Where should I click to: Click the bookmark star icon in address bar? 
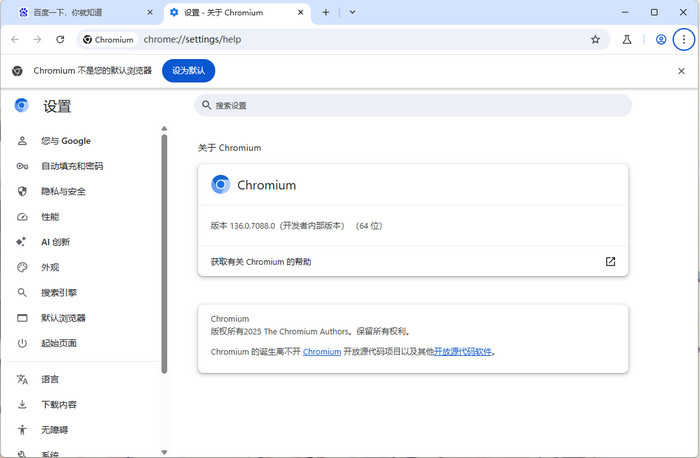595,39
